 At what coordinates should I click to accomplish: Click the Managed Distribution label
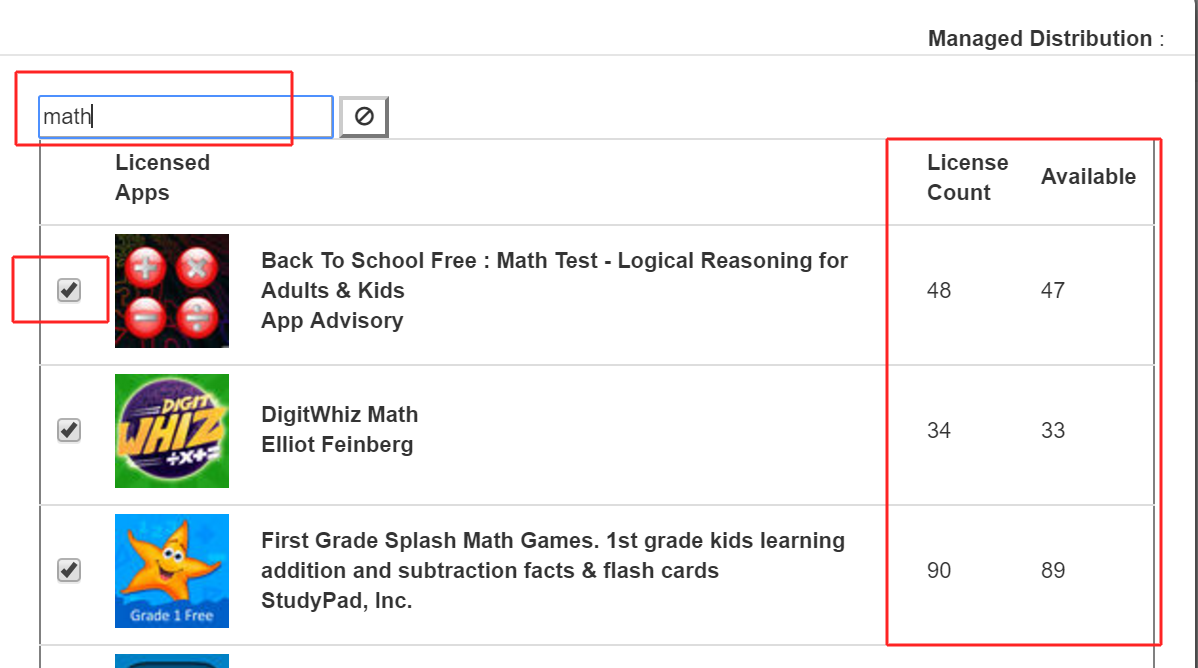[1040, 39]
